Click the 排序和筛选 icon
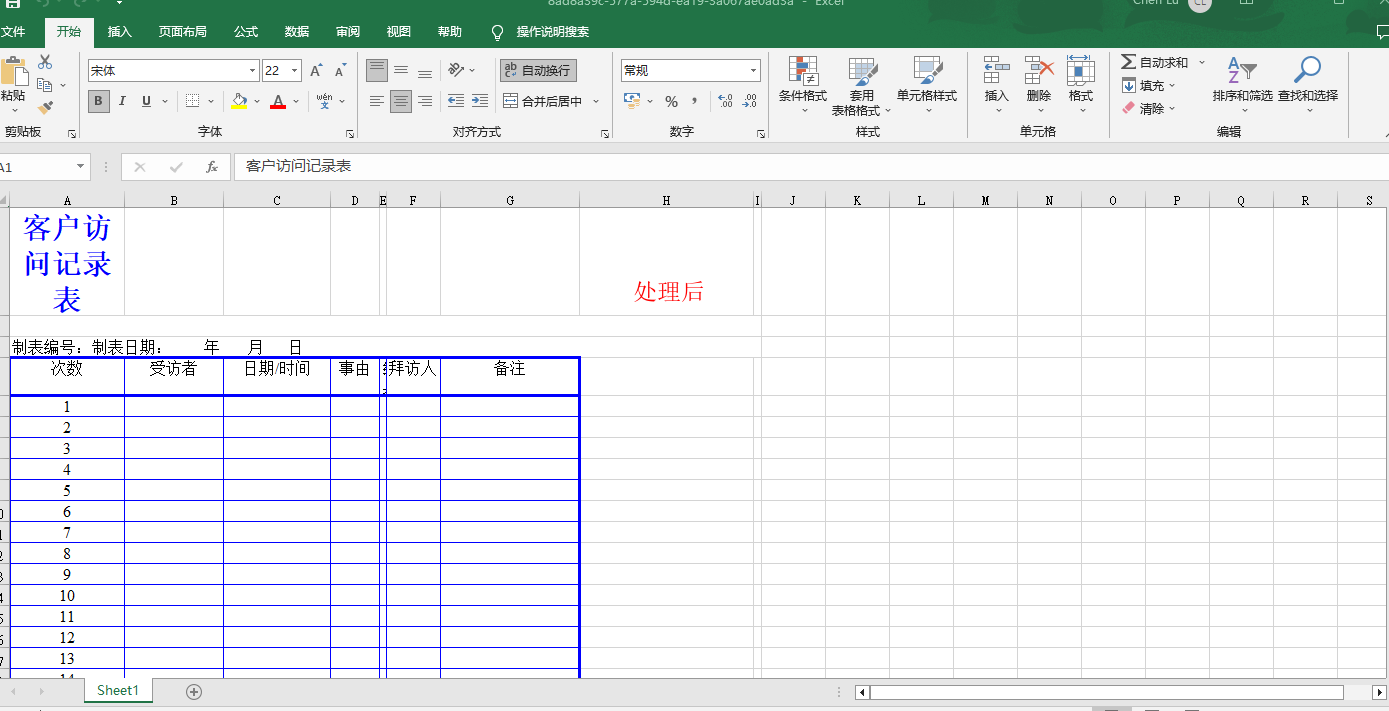This screenshot has height=711, width=1389. (x=1240, y=85)
